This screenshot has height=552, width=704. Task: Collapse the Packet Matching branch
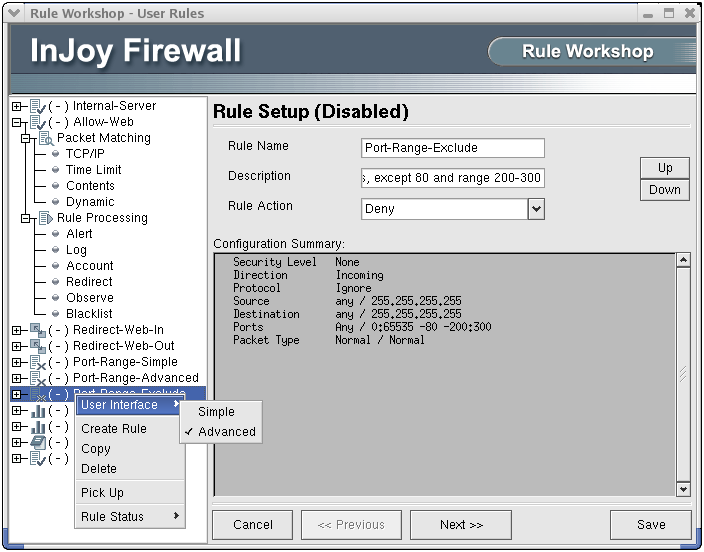point(26,138)
